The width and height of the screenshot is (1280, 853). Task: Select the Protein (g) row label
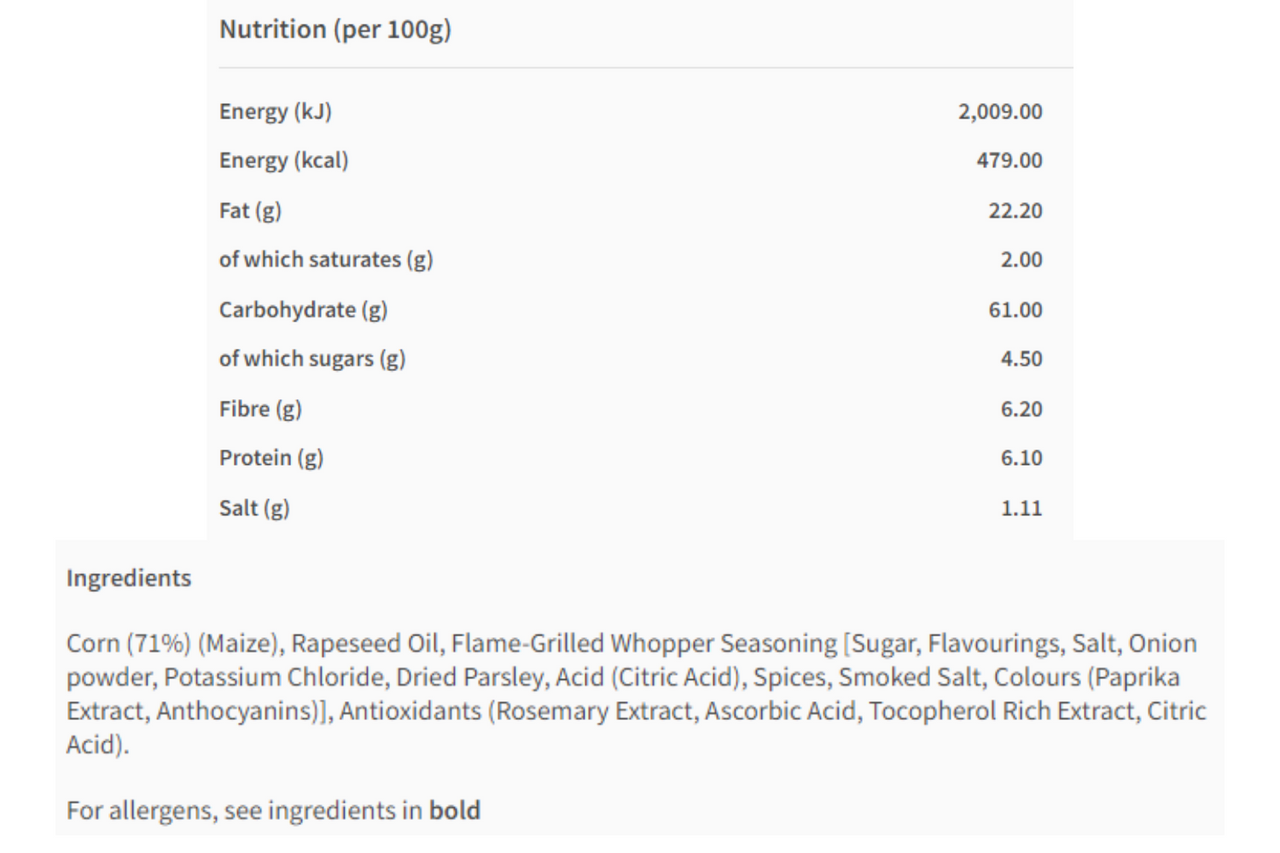point(272,458)
